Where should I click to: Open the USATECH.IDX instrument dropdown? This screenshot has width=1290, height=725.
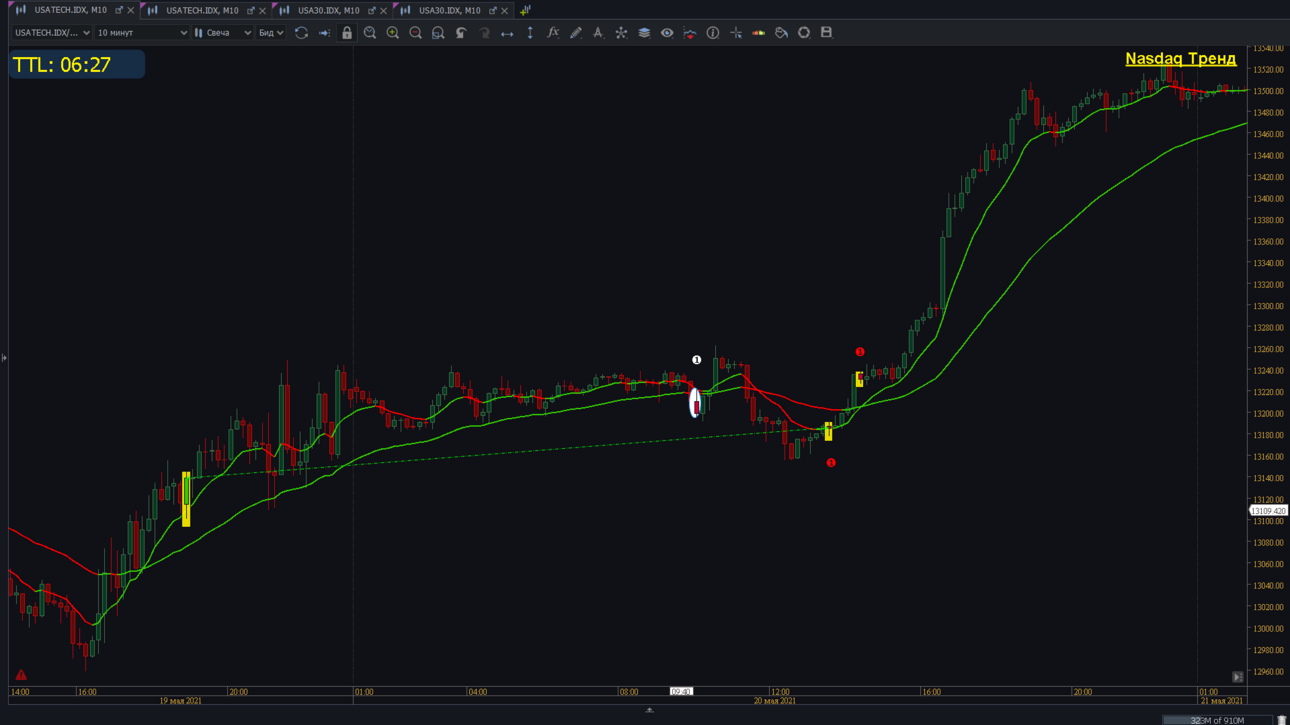click(52, 33)
